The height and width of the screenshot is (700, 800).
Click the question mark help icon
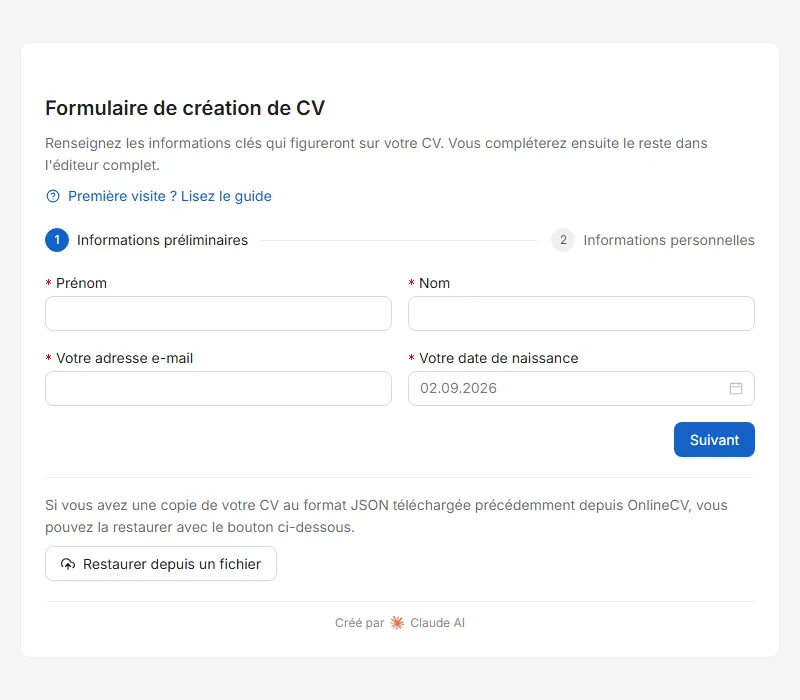(53, 196)
